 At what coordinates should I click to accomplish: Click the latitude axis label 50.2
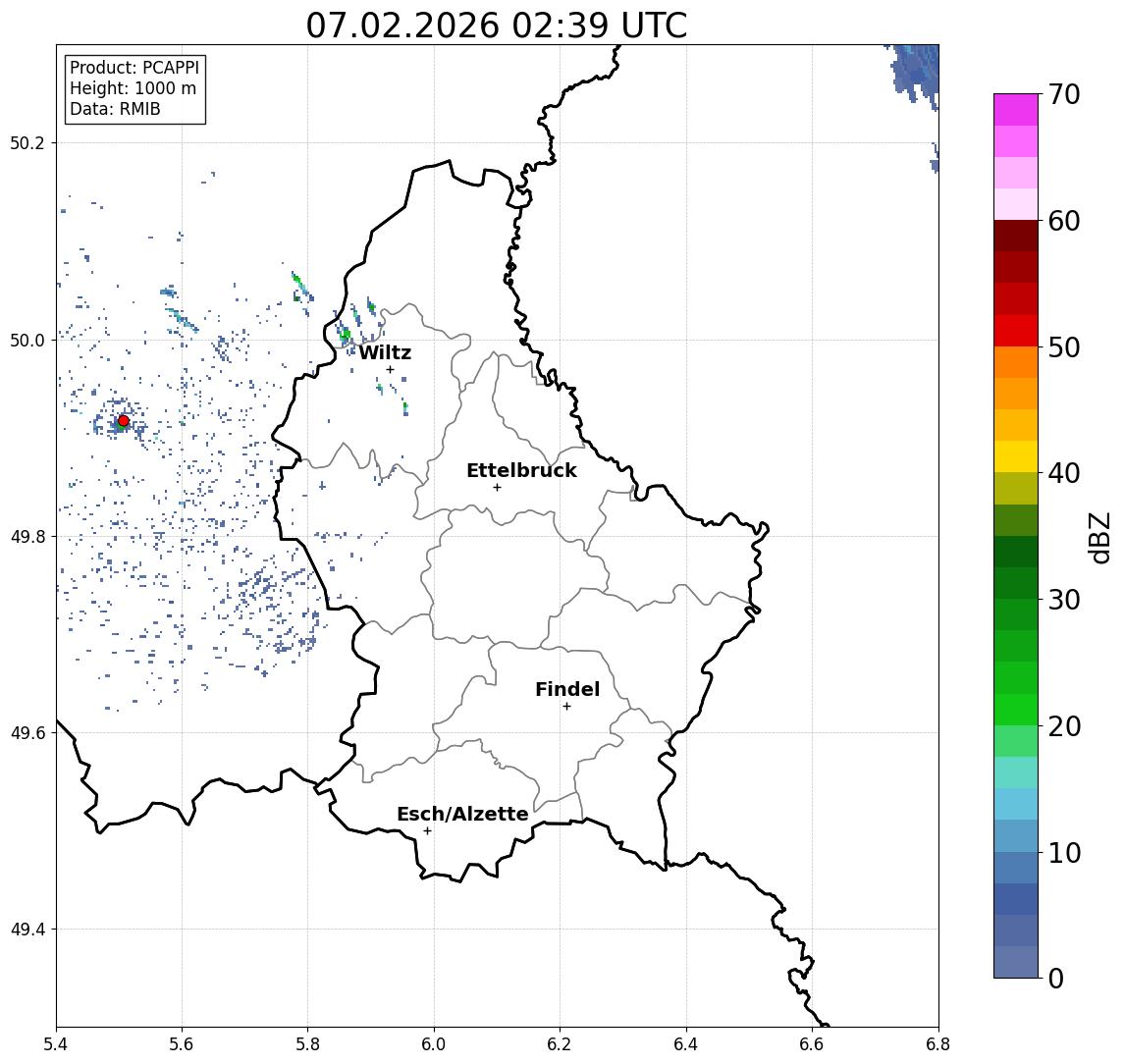coord(27,142)
